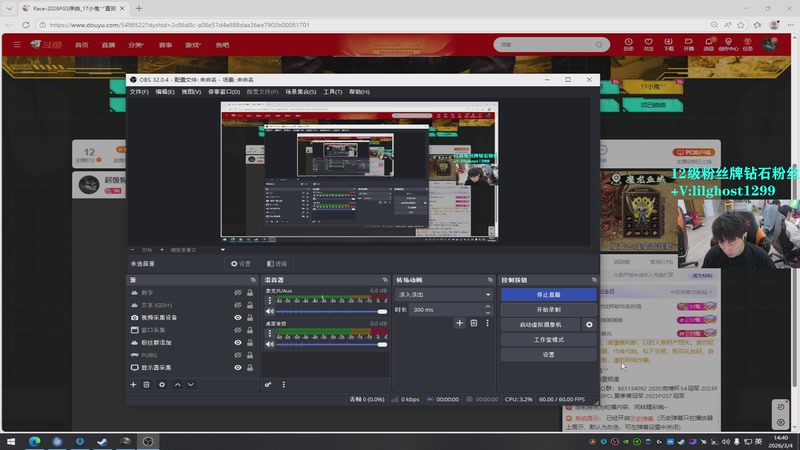
Task: Hide the 视频采集设备 source
Action: pyautogui.click(x=238, y=317)
